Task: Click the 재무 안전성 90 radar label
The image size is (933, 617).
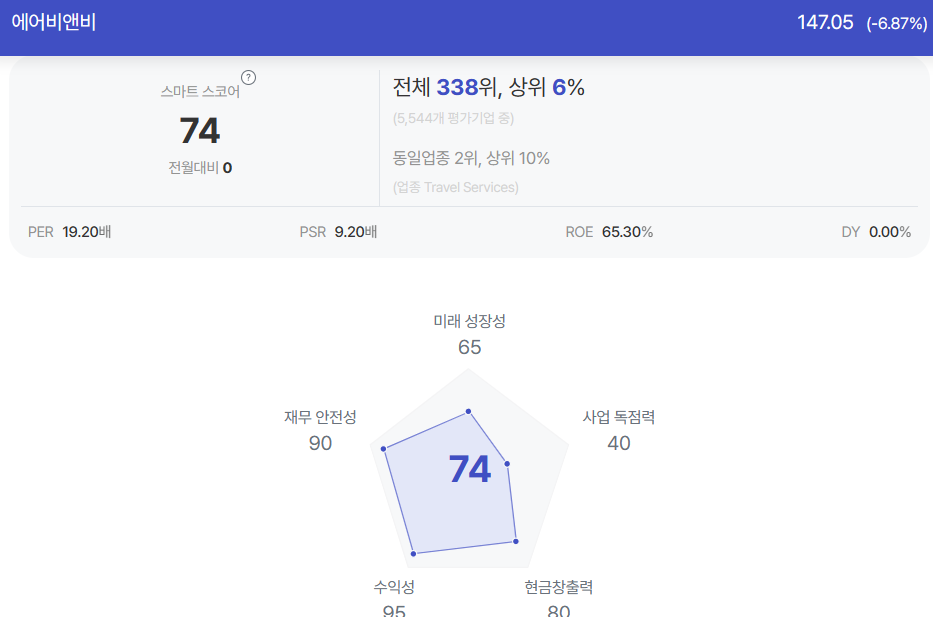Action: (320, 431)
